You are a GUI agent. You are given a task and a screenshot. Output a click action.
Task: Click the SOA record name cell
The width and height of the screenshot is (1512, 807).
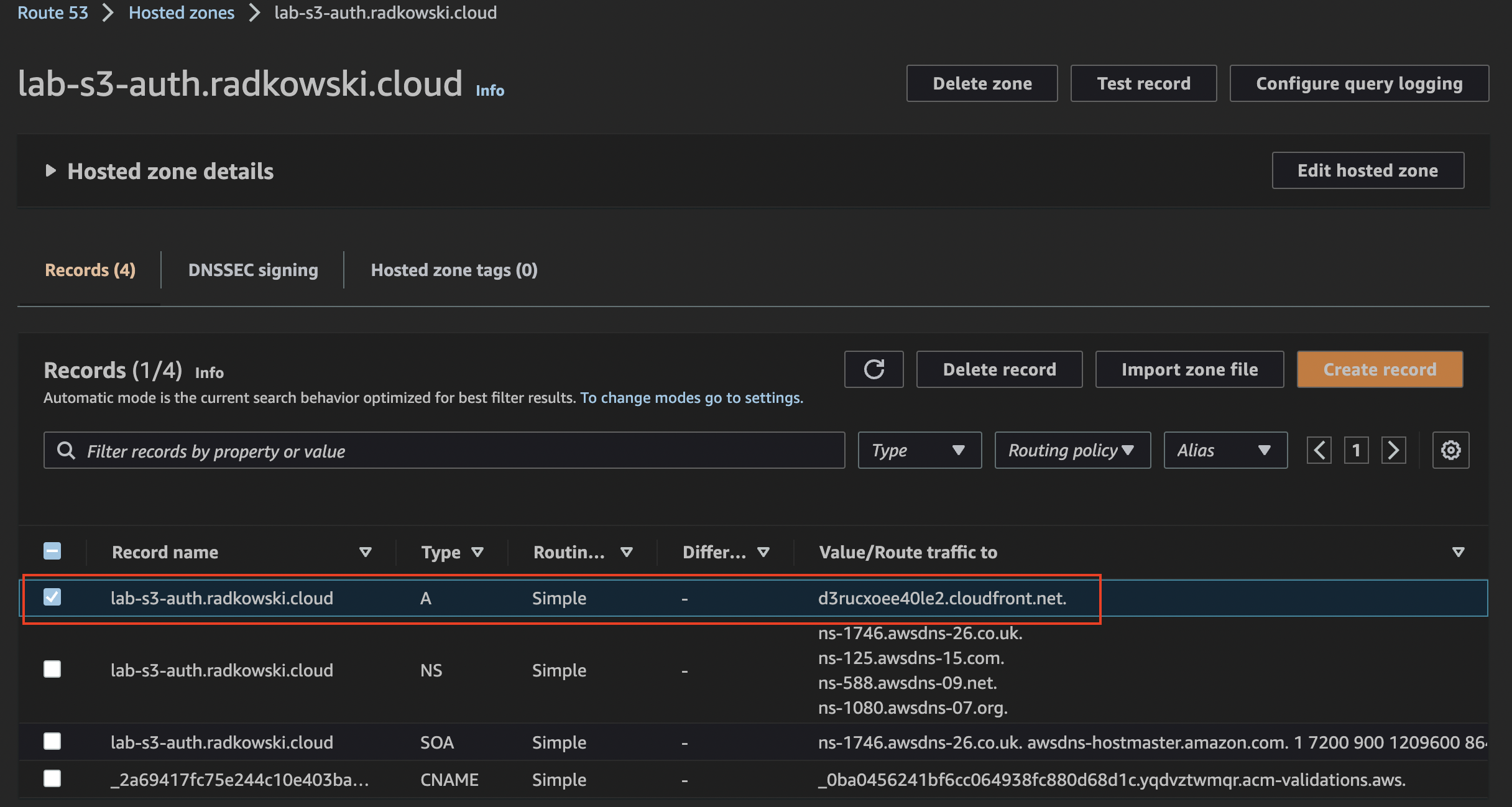click(222, 742)
